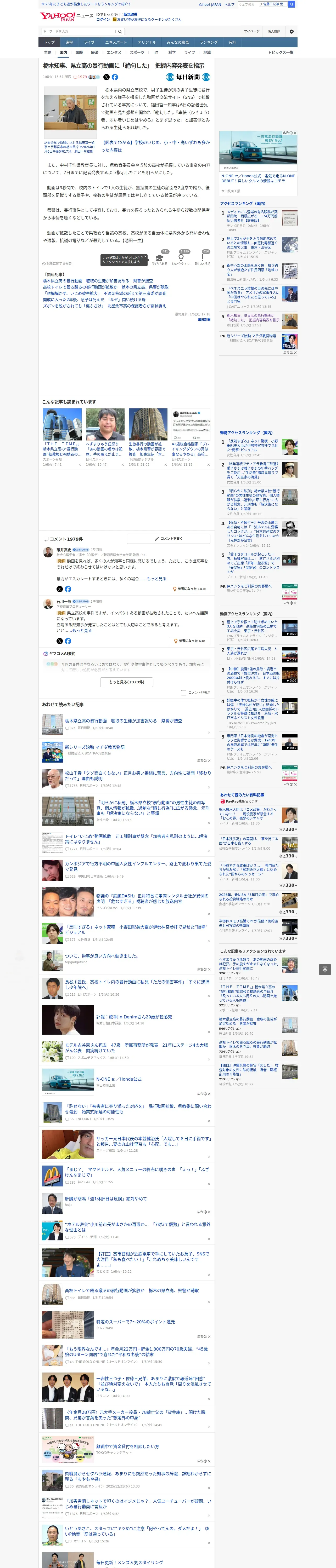Click 参考になった 638 button
Screen dimensions: 336x1568
(190, 641)
